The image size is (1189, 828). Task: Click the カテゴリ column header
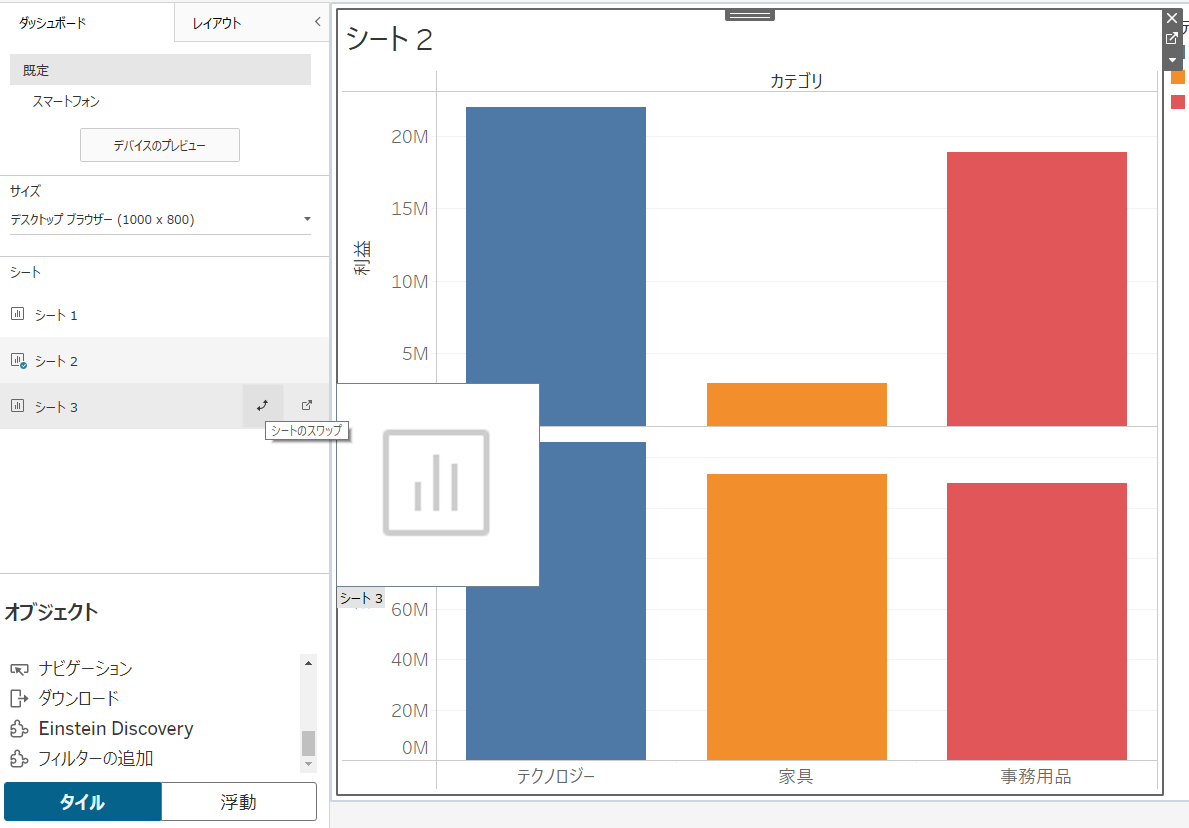pos(796,80)
